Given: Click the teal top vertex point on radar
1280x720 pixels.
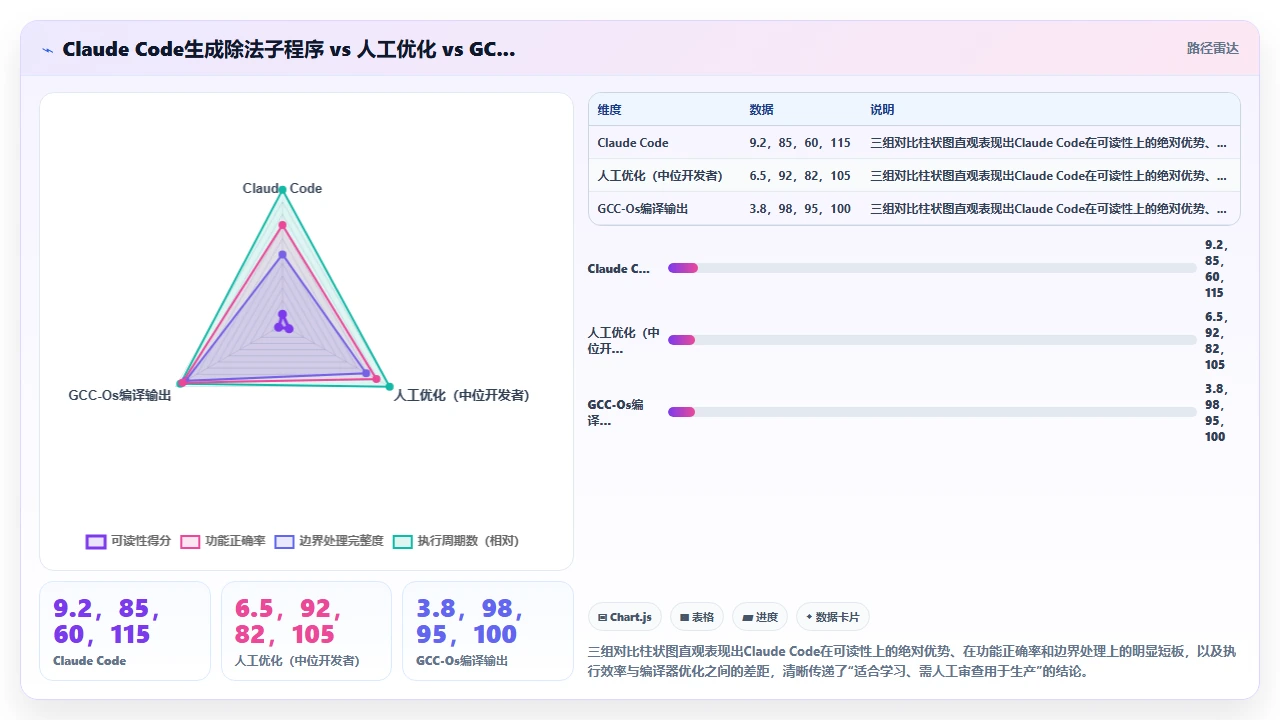Looking at the screenshot, I should 282,189.
